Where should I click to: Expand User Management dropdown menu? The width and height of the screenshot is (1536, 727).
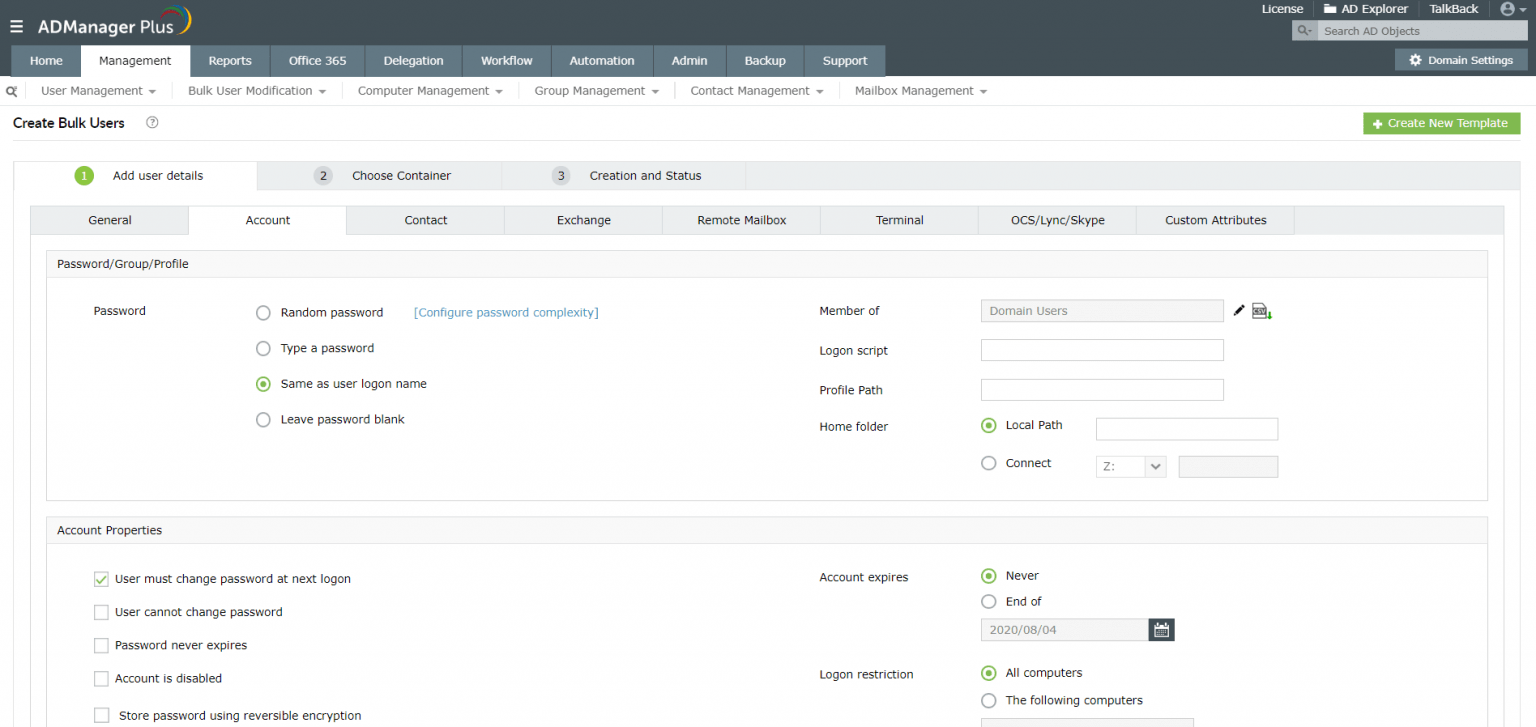point(98,91)
